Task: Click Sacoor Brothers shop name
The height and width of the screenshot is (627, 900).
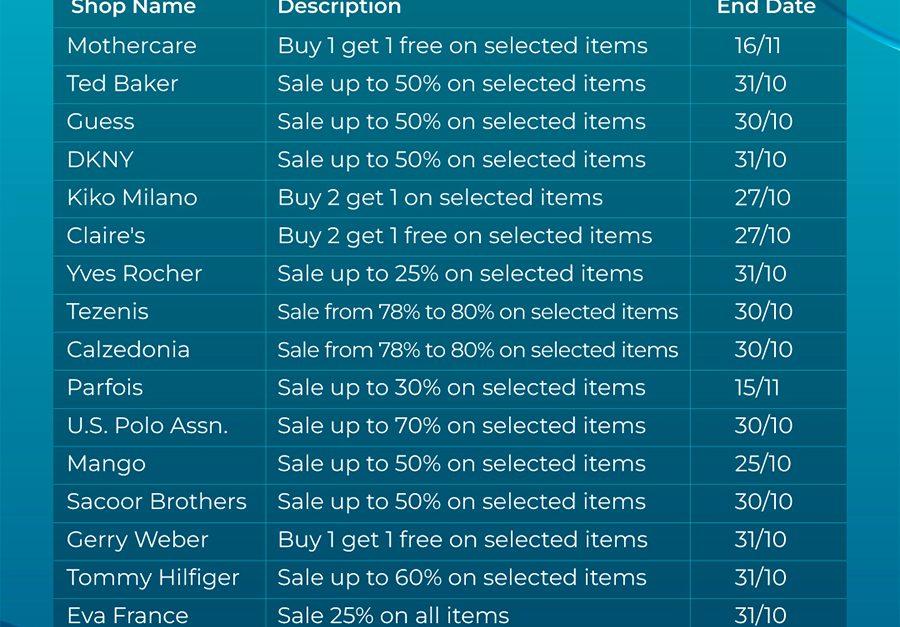Action: click(x=156, y=501)
